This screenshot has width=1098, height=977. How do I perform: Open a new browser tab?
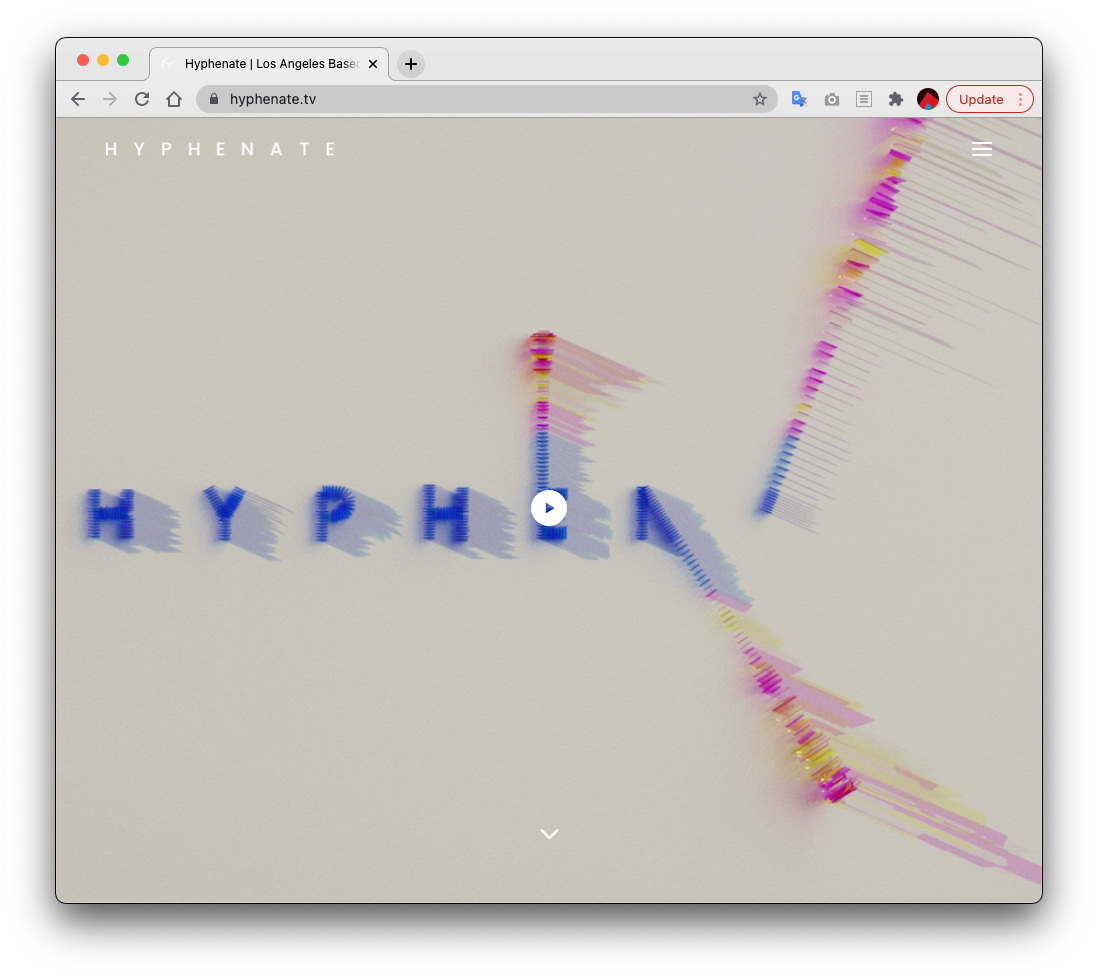point(411,64)
